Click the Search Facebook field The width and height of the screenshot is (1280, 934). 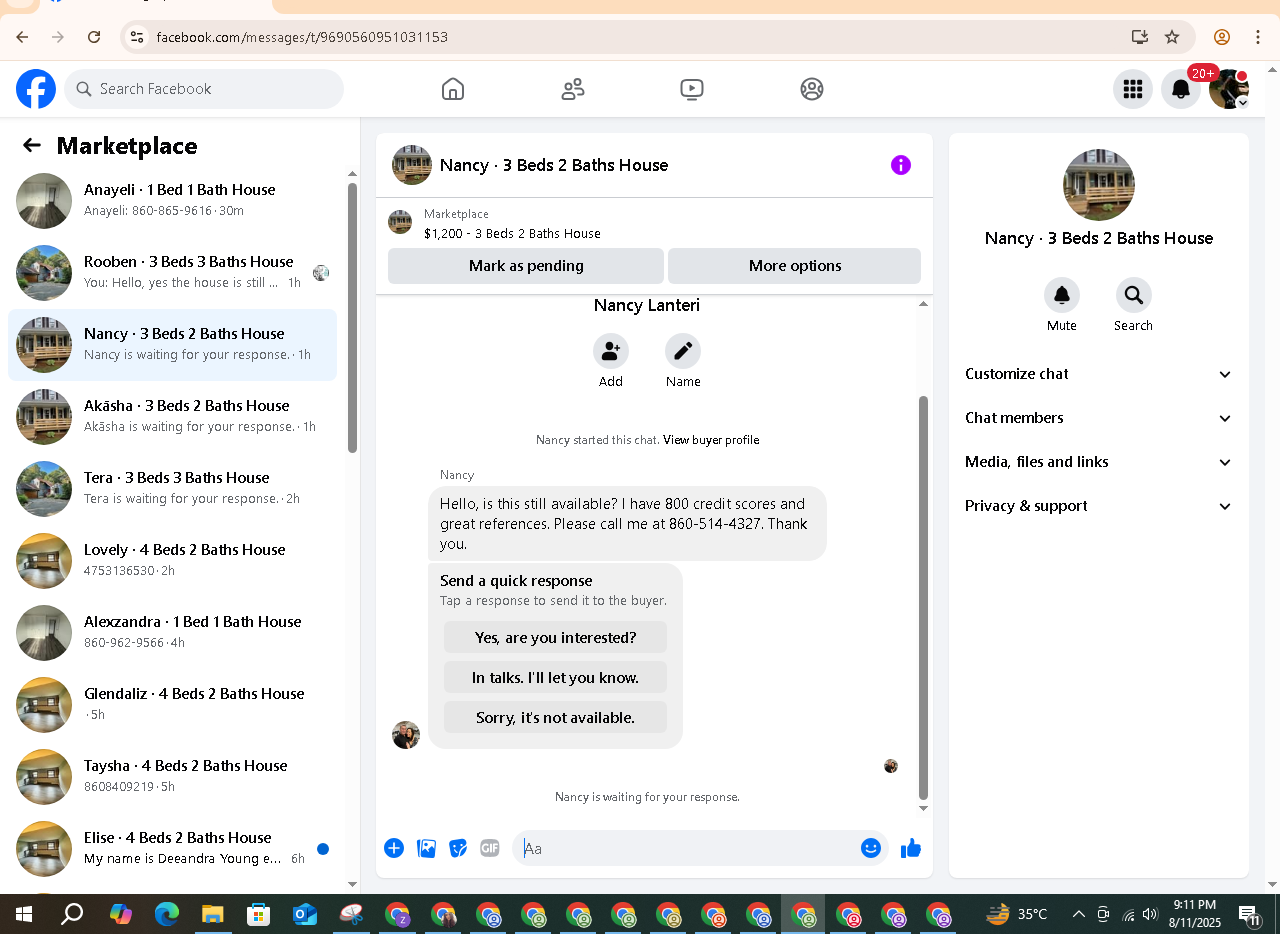coord(204,89)
